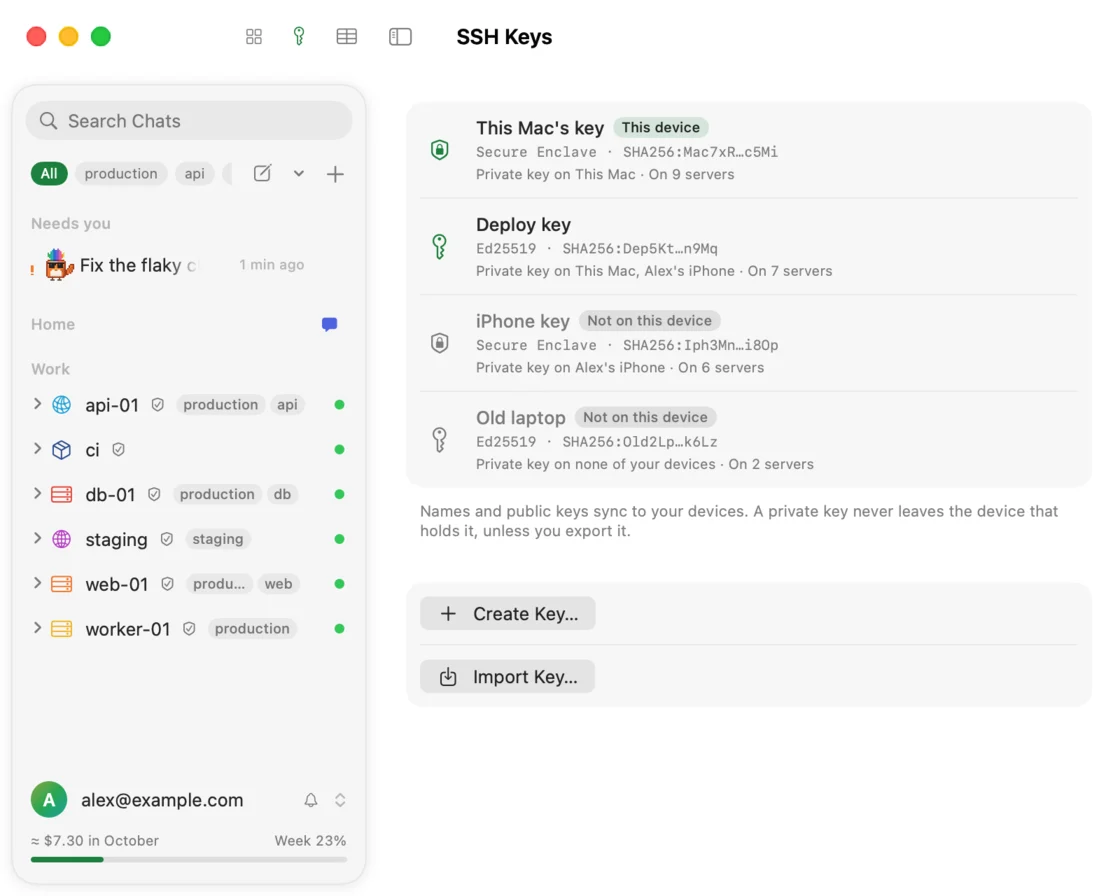The width and height of the screenshot is (1120, 896).
Task: Focus the Search Chats field
Action: pos(189,121)
